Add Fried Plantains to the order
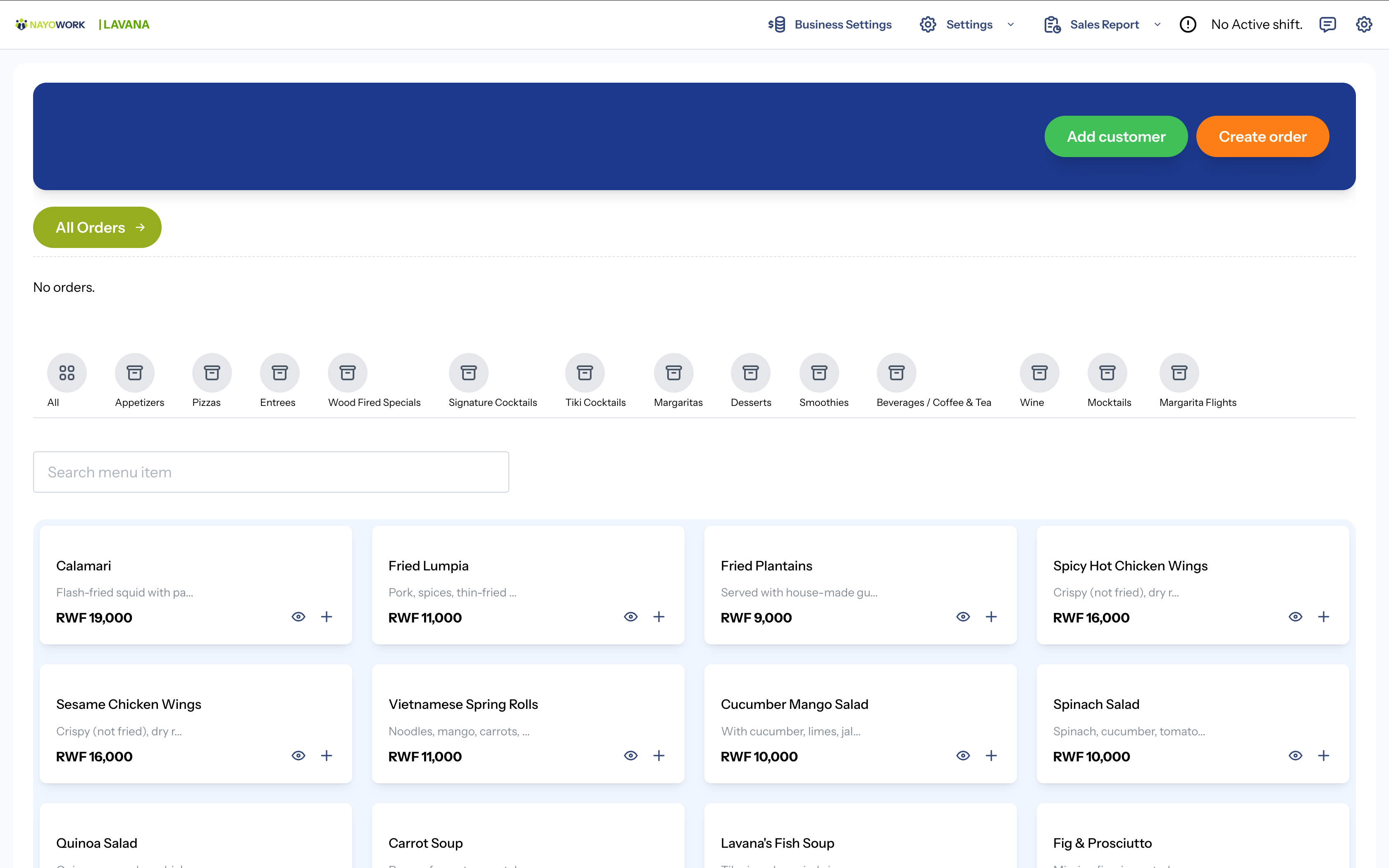 pyautogui.click(x=991, y=617)
